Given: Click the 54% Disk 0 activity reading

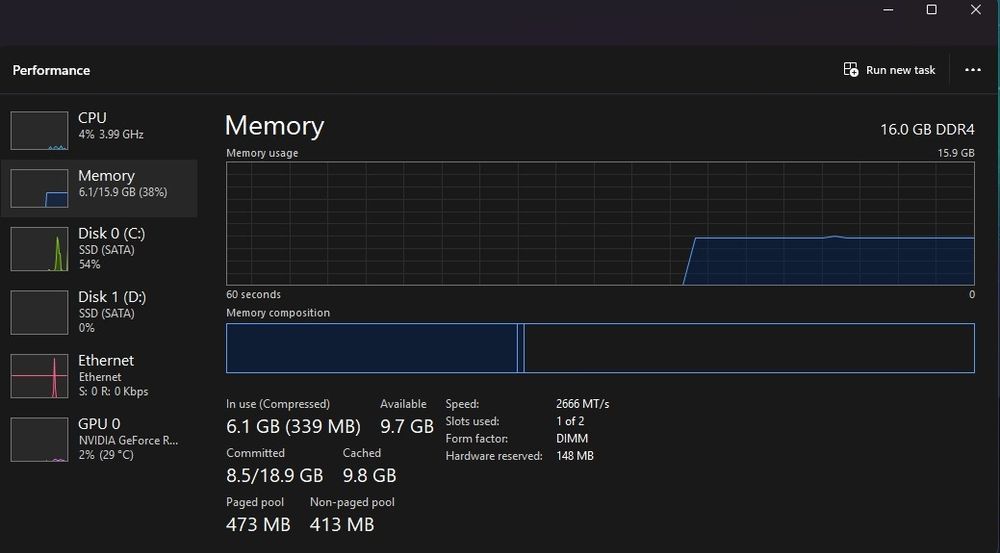Looking at the screenshot, I should coord(89,264).
